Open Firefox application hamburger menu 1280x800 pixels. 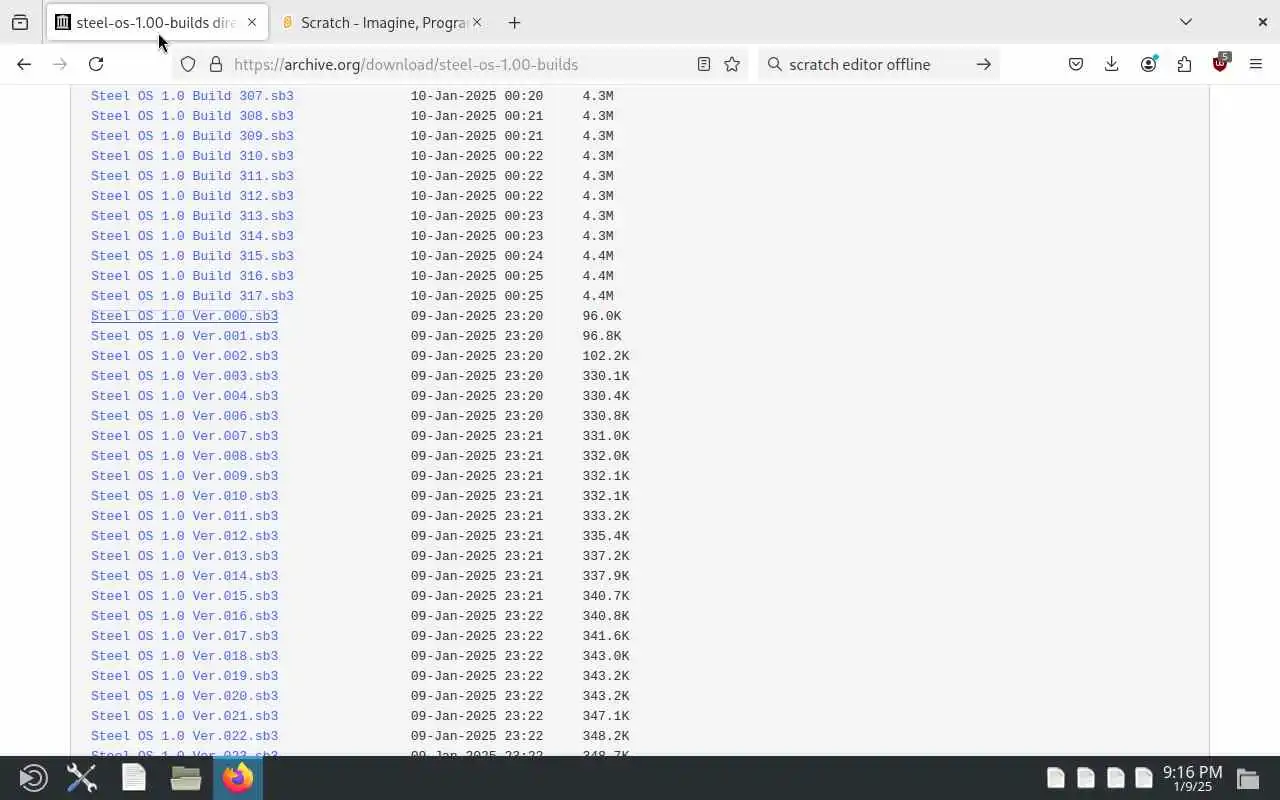tap(1256, 64)
